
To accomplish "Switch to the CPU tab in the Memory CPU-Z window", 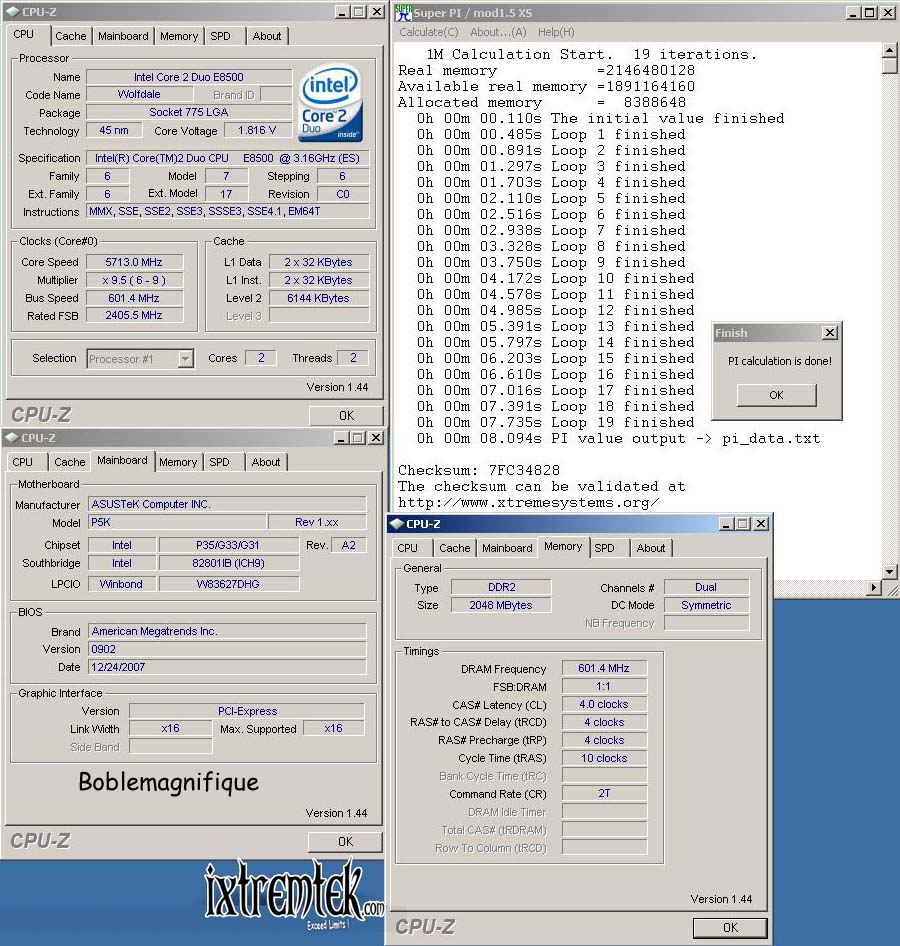I will [x=407, y=548].
